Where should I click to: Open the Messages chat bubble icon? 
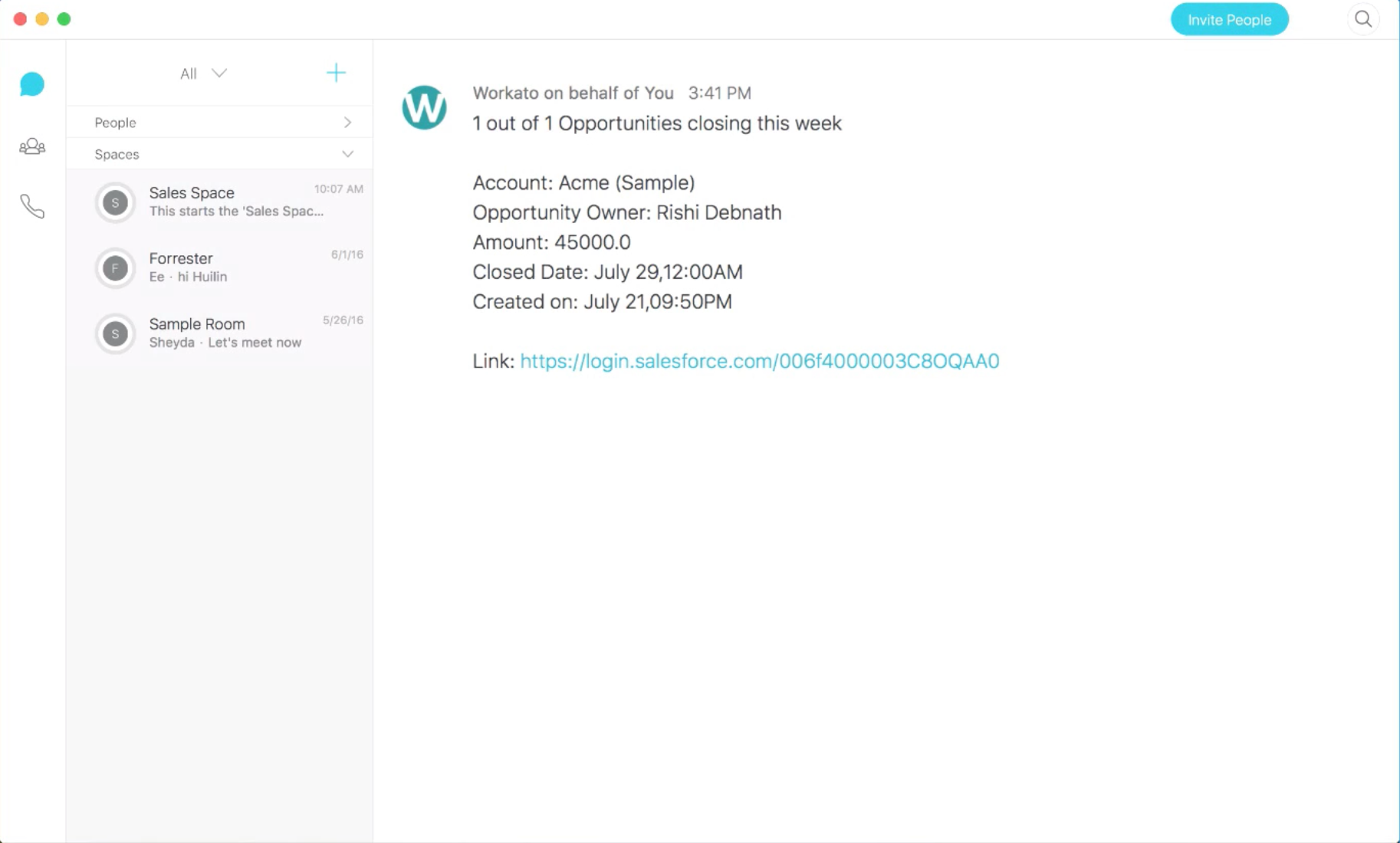point(32,84)
